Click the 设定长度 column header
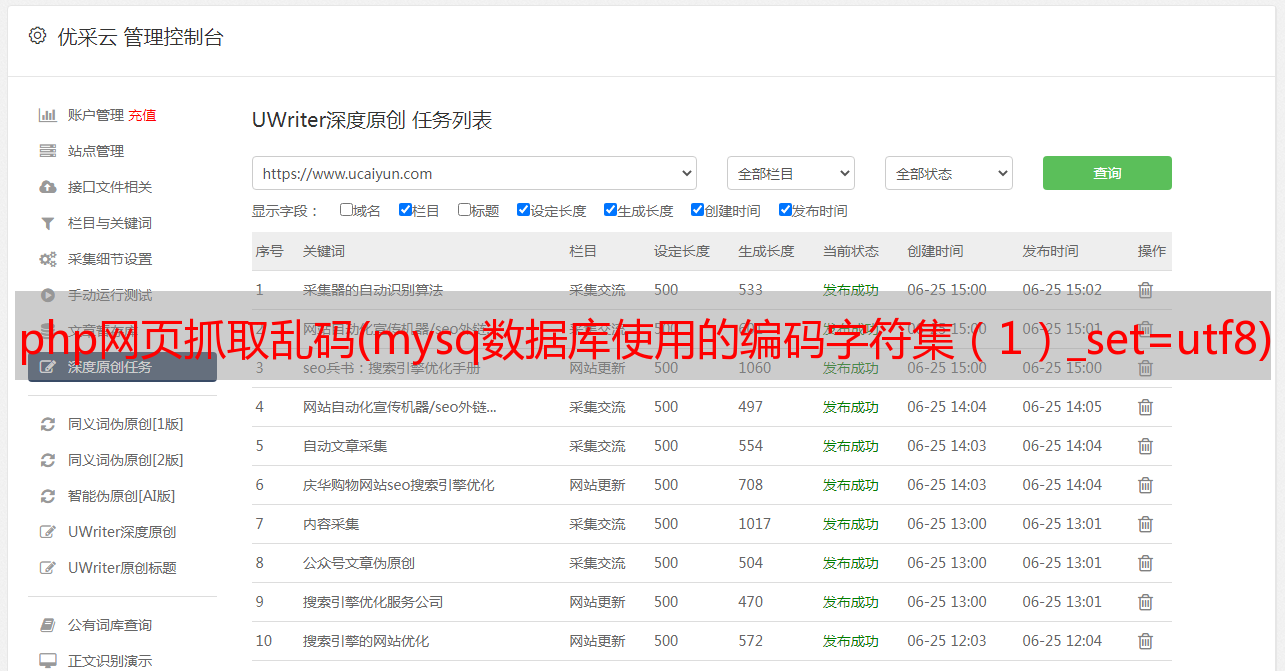 [682, 251]
